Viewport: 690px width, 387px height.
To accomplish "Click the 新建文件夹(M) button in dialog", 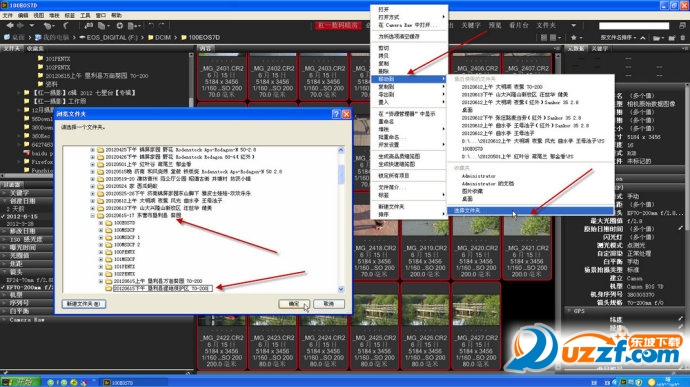I will click(x=84, y=304).
